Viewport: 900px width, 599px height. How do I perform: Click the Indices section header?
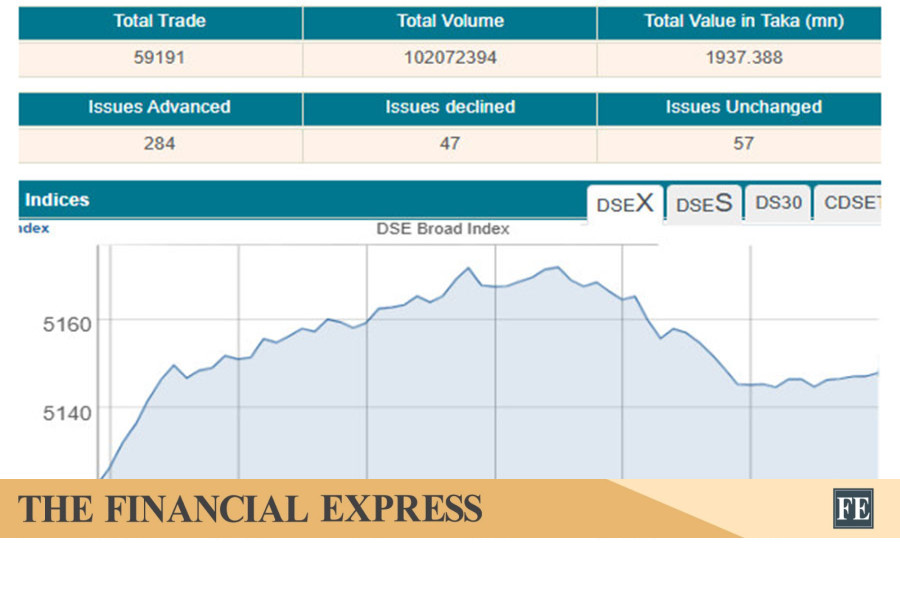coord(57,200)
